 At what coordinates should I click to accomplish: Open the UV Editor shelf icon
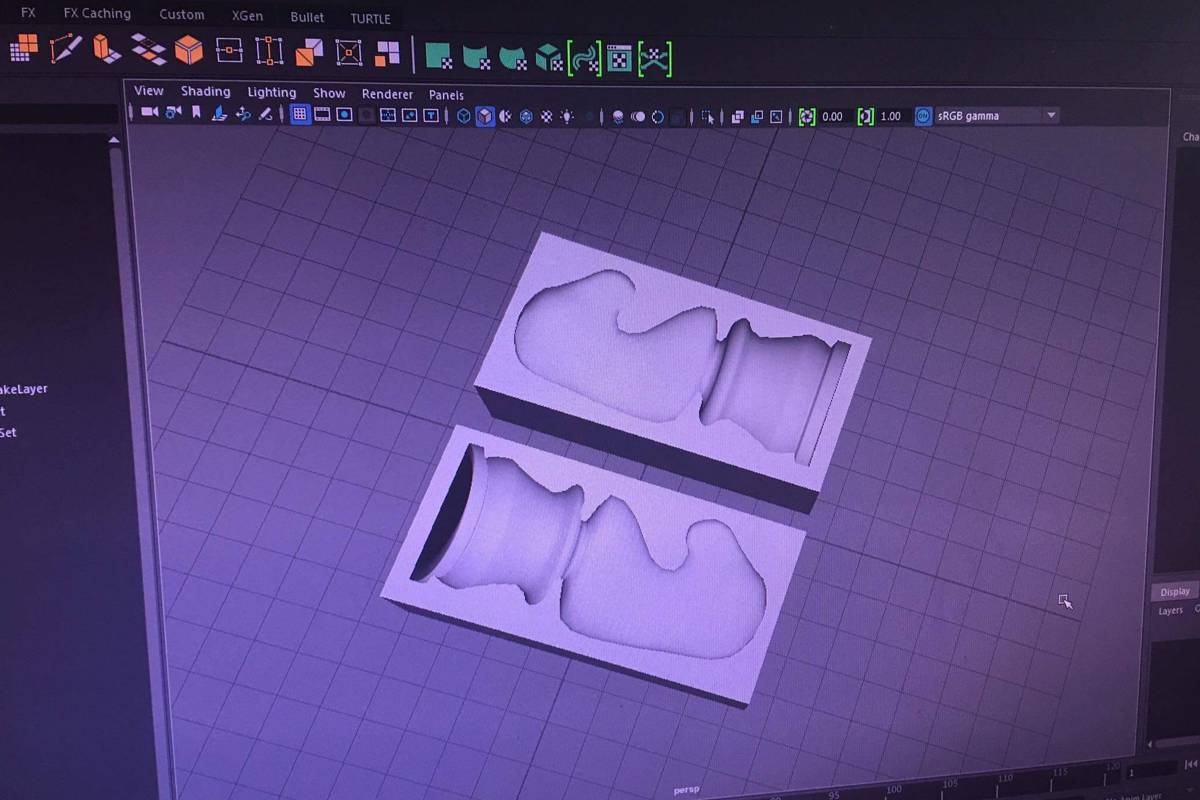[620, 60]
